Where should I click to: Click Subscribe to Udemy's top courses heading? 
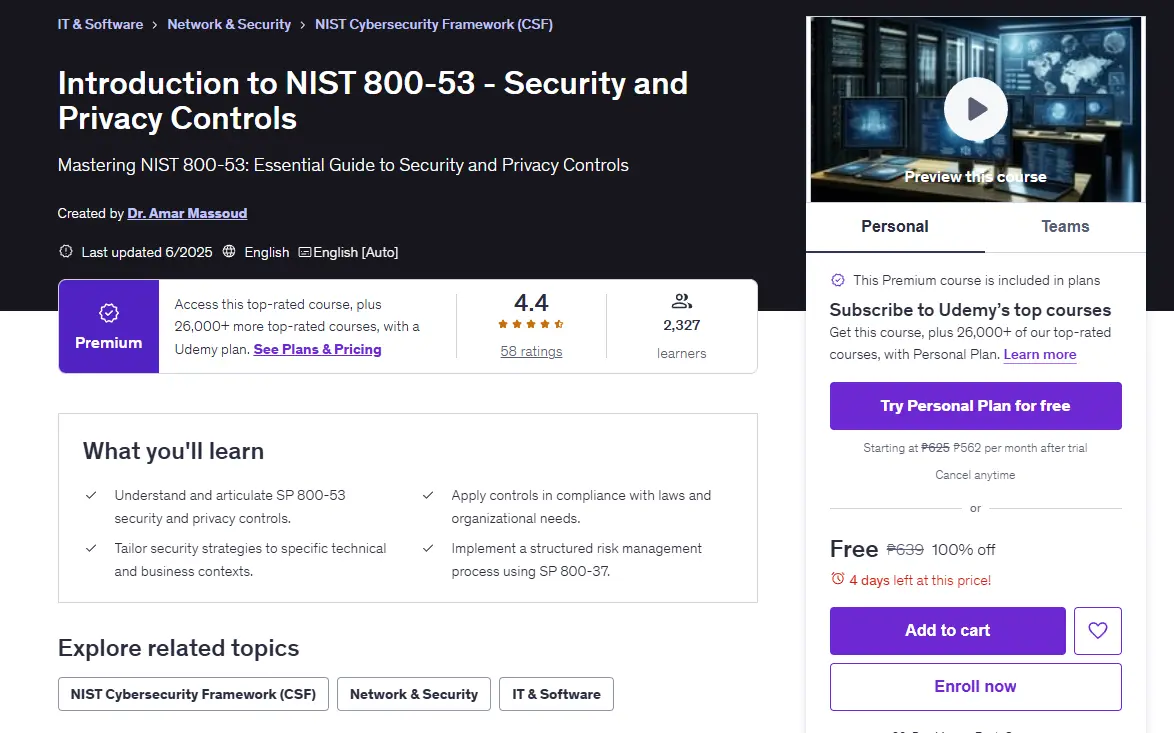tap(970, 310)
